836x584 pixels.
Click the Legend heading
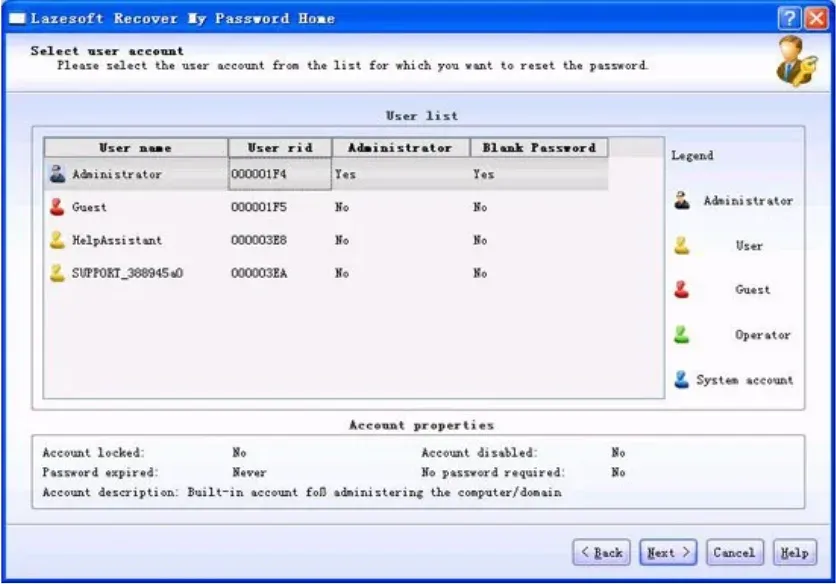pyautogui.click(x=692, y=156)
